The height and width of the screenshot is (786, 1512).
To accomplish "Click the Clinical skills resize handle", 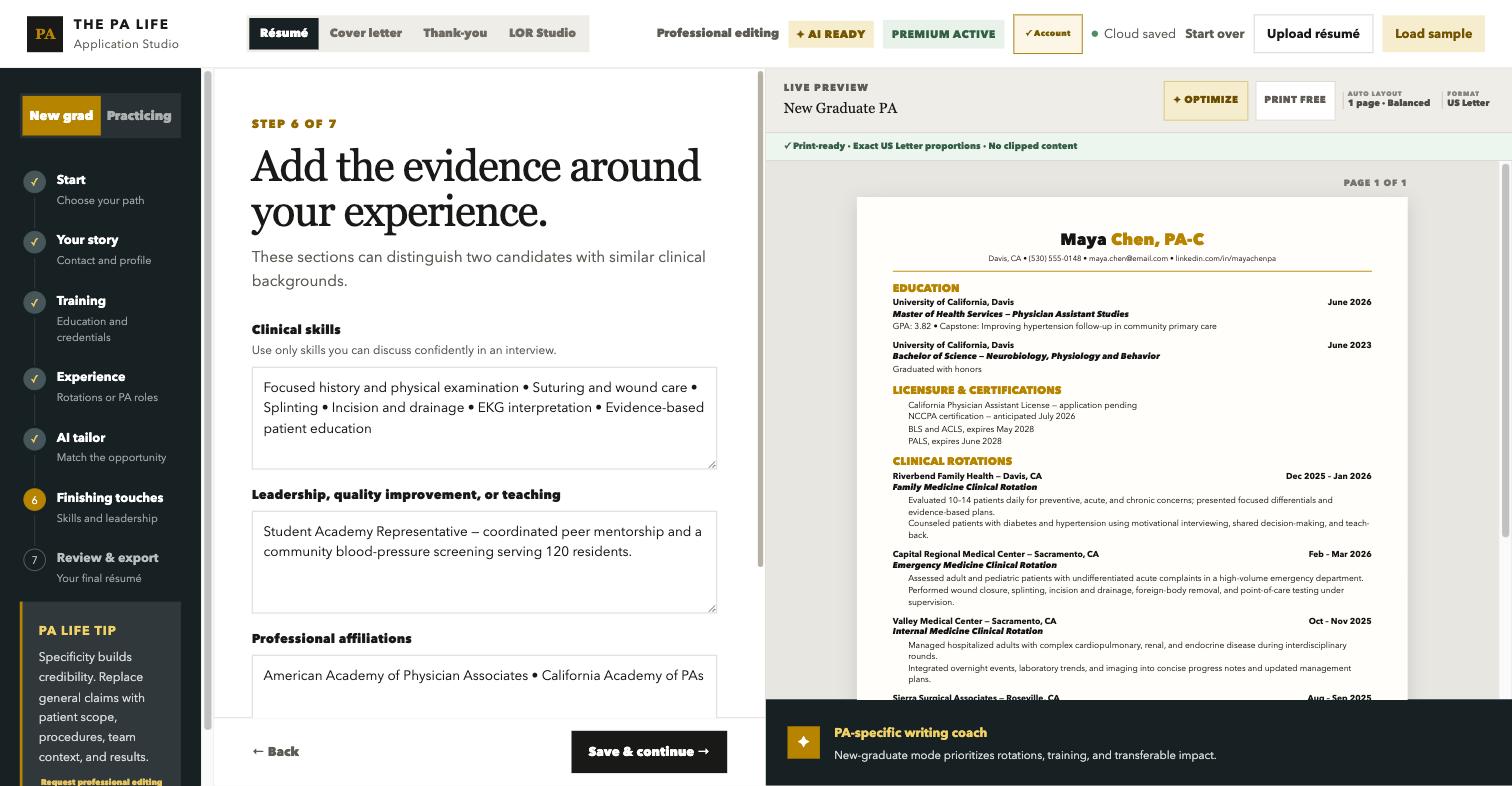I will click(712, 464).
